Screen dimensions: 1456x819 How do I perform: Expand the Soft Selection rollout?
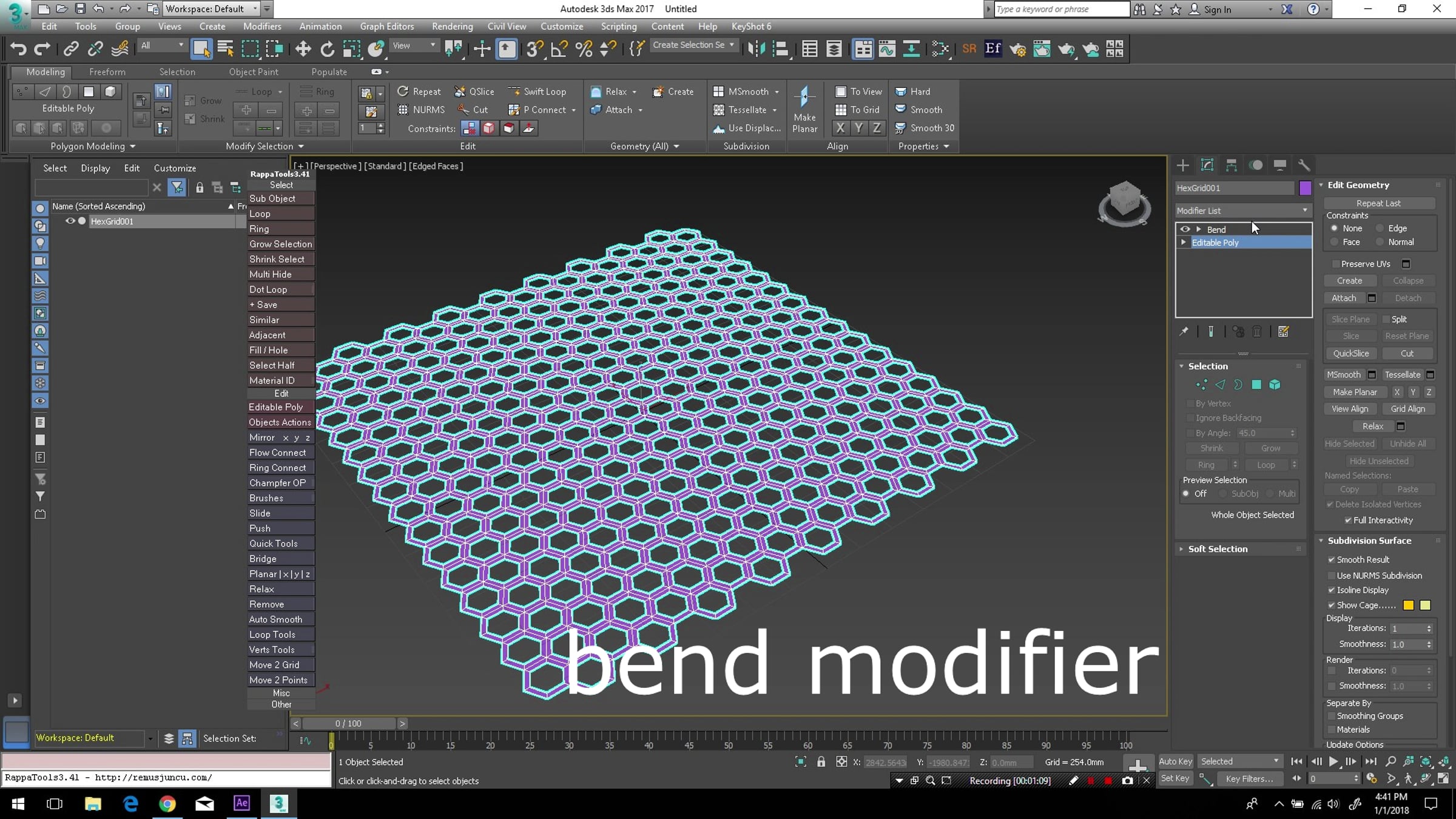(1218, 549)
